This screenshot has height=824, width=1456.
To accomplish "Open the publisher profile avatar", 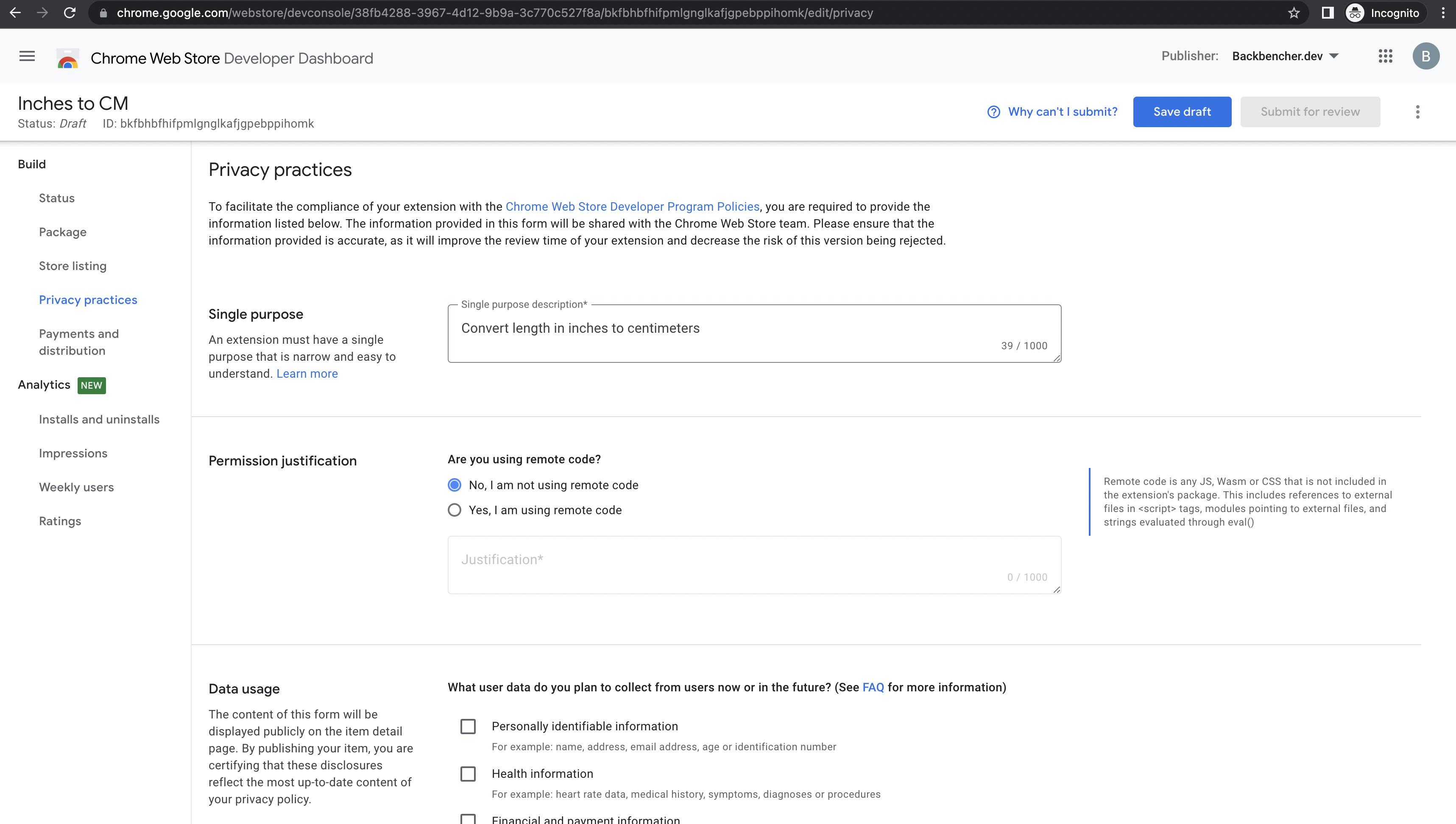I will [1427, 56].
